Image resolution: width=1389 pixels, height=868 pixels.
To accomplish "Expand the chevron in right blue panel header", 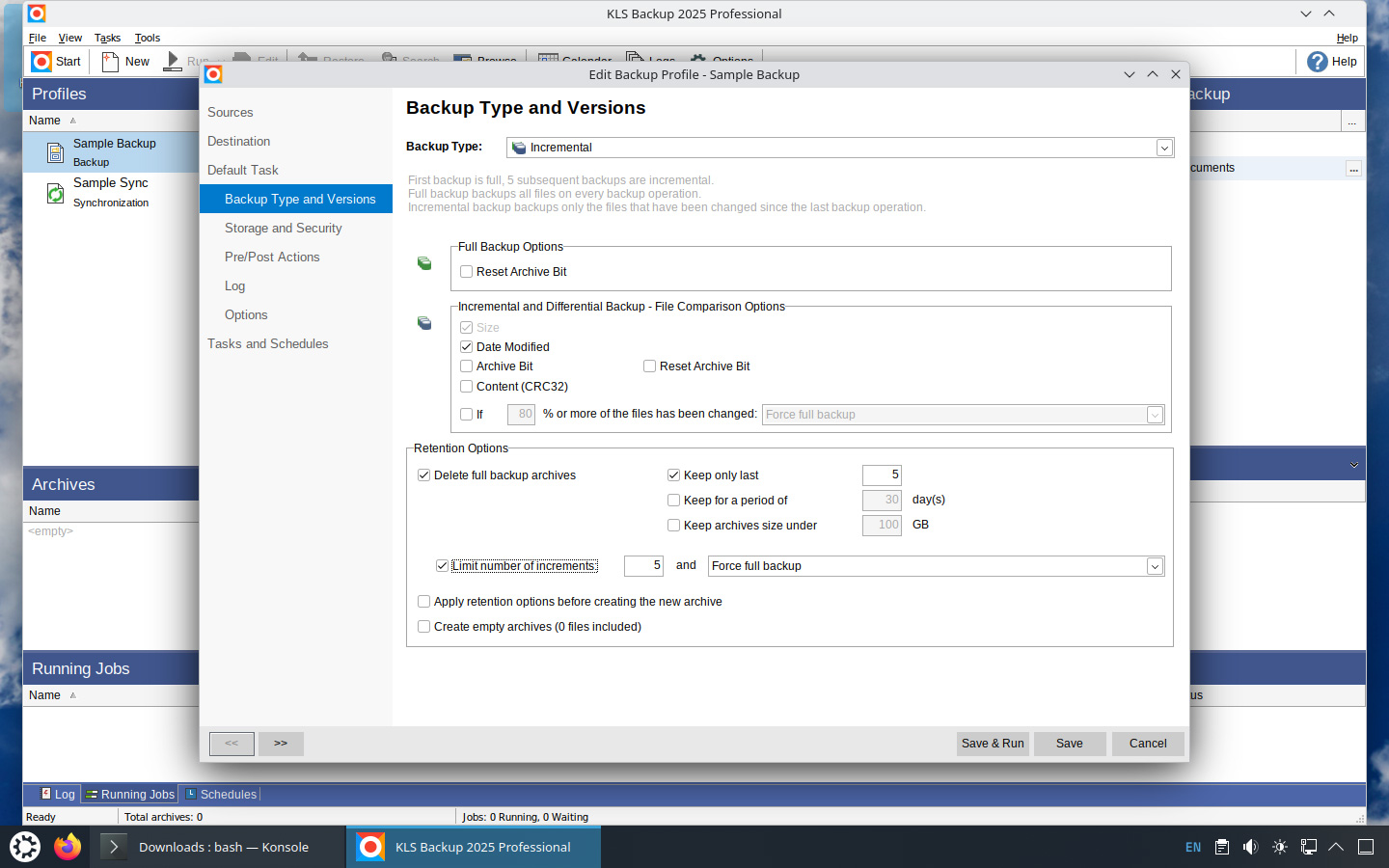I will 1354,465.
